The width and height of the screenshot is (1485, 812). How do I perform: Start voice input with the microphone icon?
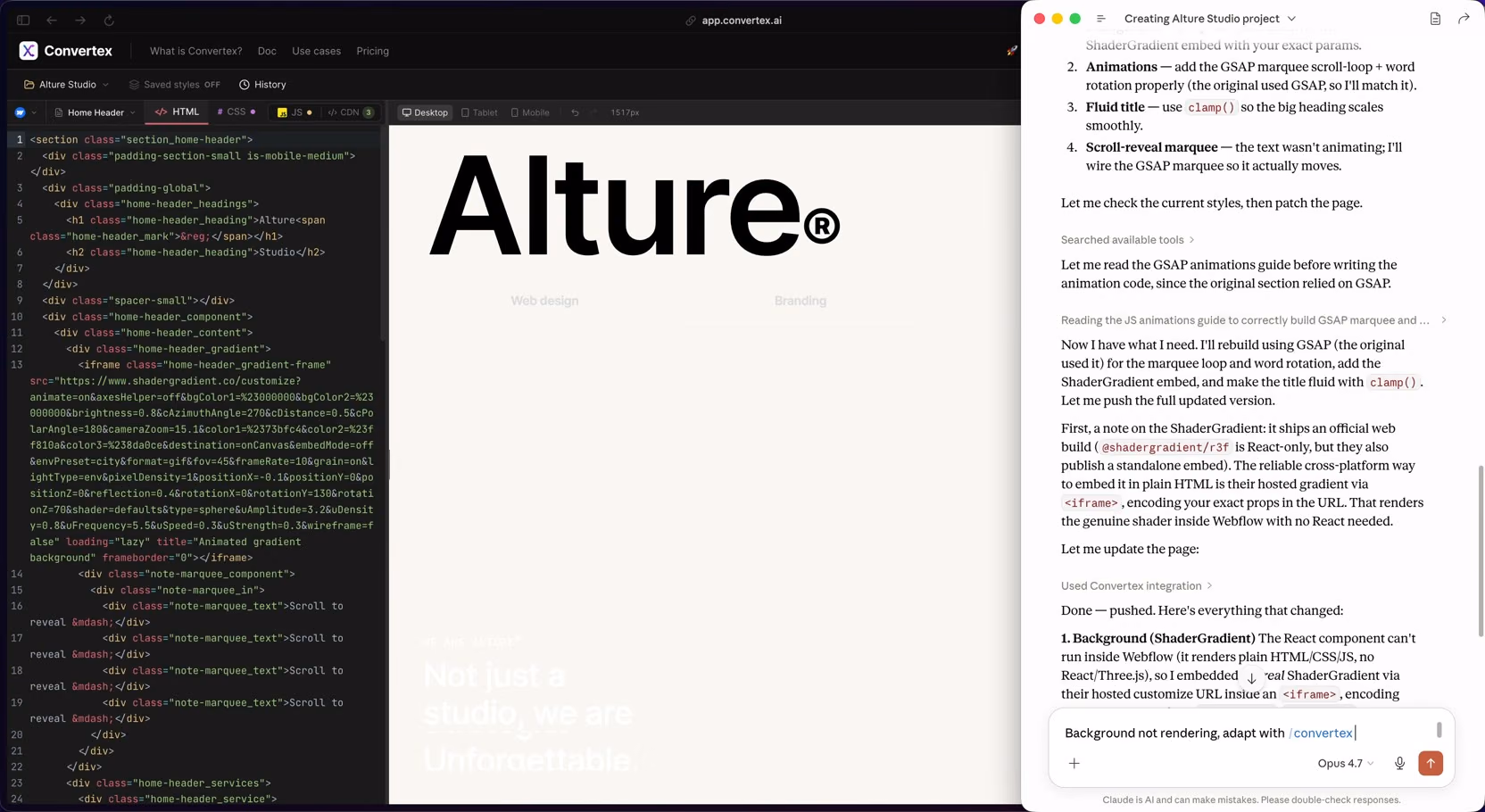coord(1399,763)
